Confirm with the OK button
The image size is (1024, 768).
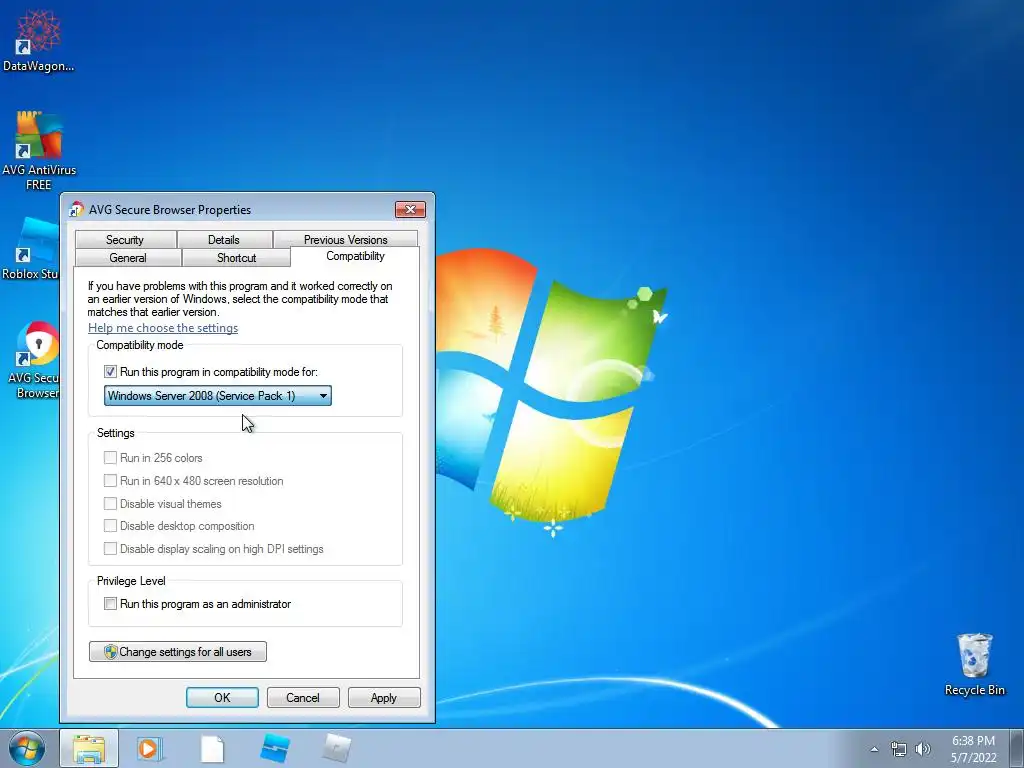tap(222, 697)
